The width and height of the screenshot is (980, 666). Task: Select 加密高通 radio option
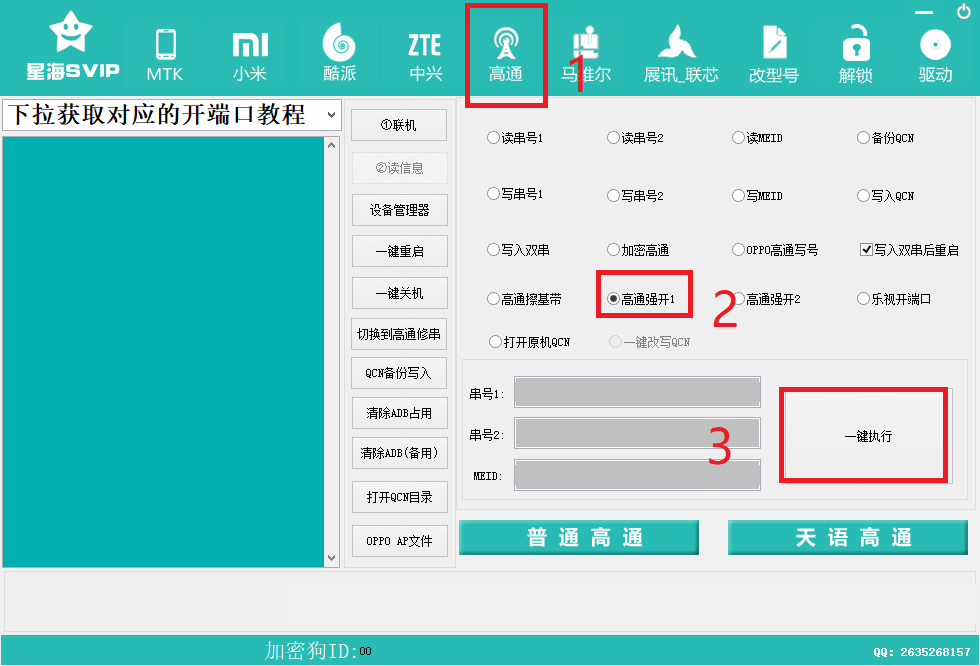(638, 250)
